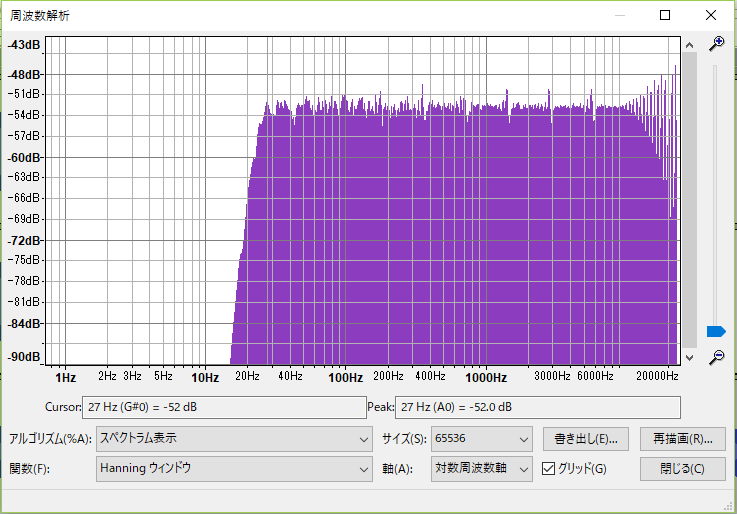Click the vertical scrollbar down arrow
The height and width of the screenshot is (514, 737).
(x=689, y=358)
